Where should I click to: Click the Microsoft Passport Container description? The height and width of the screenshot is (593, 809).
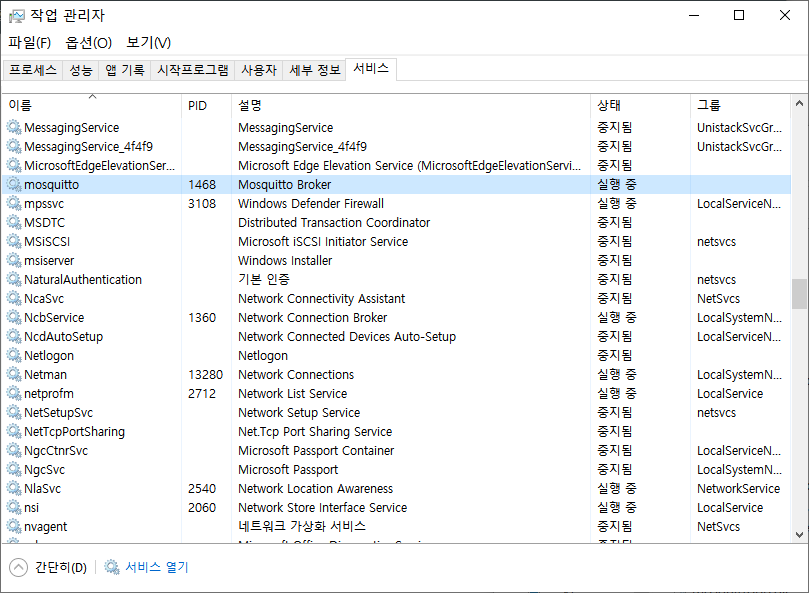(x=316, y=450)
